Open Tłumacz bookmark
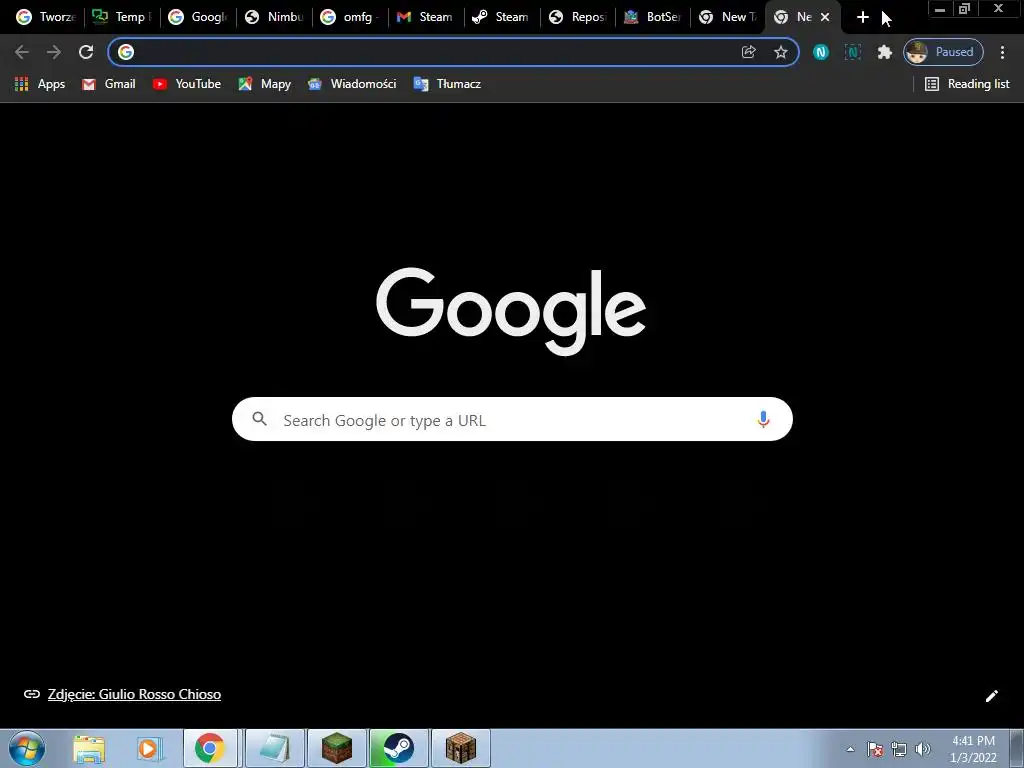Screen dimensions: 1024x768 pos(447,84)
